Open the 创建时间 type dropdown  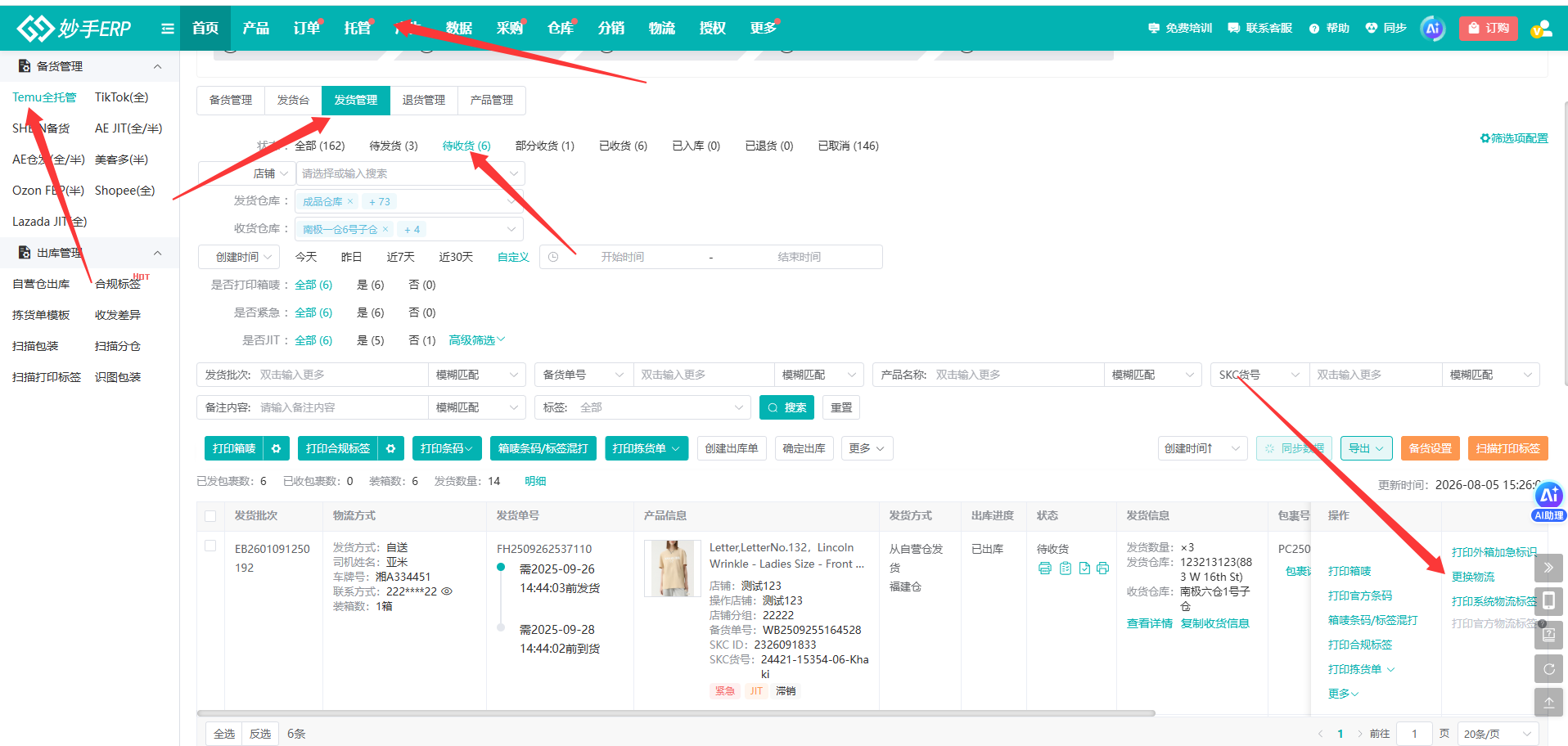coord(239,257)
